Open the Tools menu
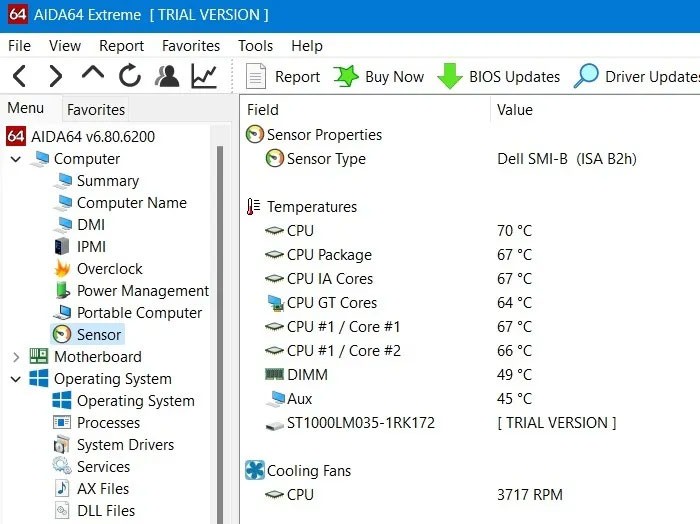Screen dimensions: 700x524 click(x=255, y=46)
